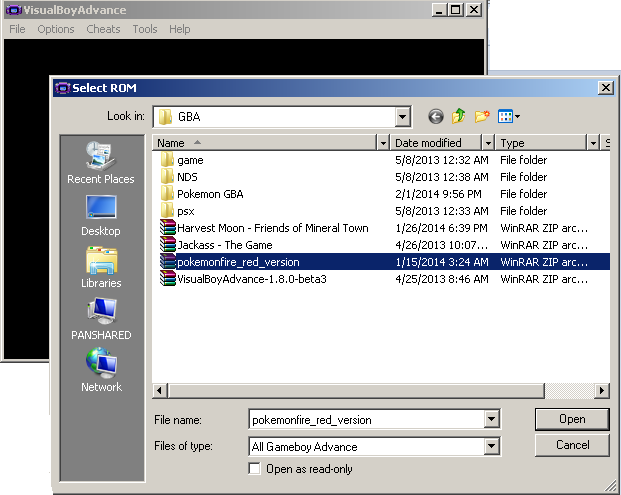The height and width of the screenshot is (495, 621).
Task: Select the 'pokemonfire_red_version' list row name
Action: (238, 262)
